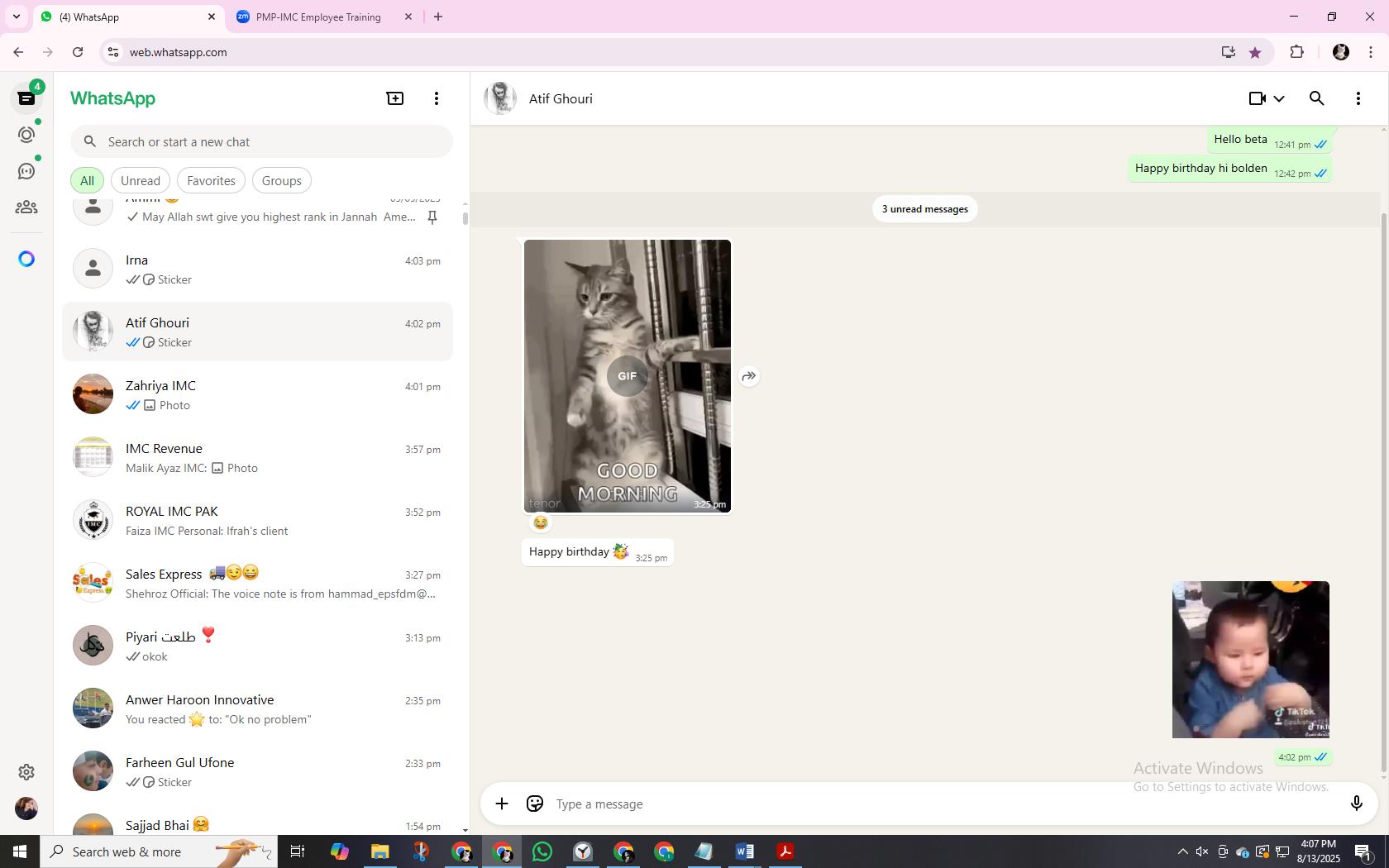Open Atif Ghouri contact info from header name
The image size is (1389, 868).
coord(561,98)
